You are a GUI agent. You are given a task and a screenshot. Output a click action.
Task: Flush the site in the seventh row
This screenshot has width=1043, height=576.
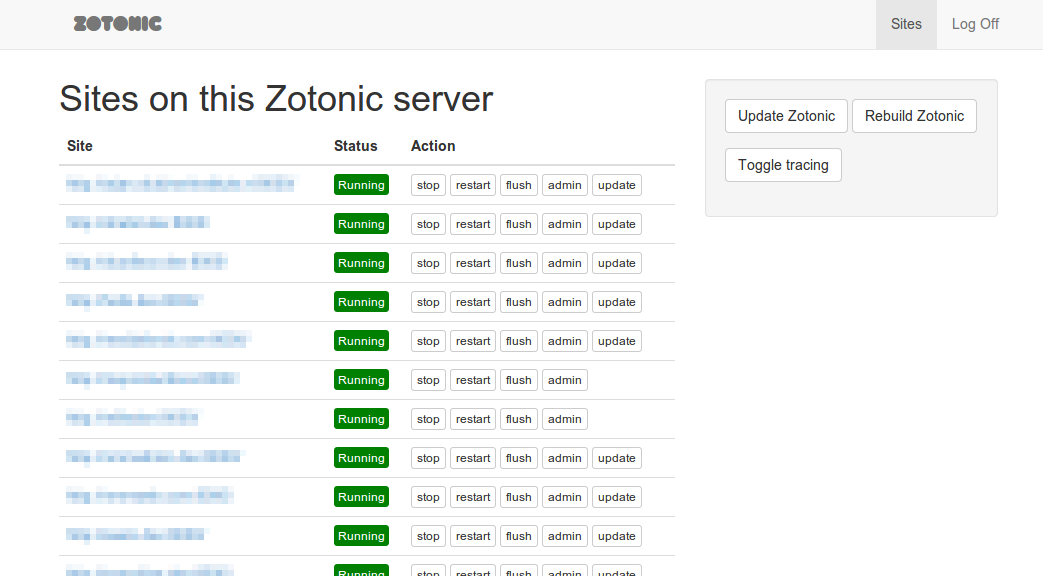point(518,419)
